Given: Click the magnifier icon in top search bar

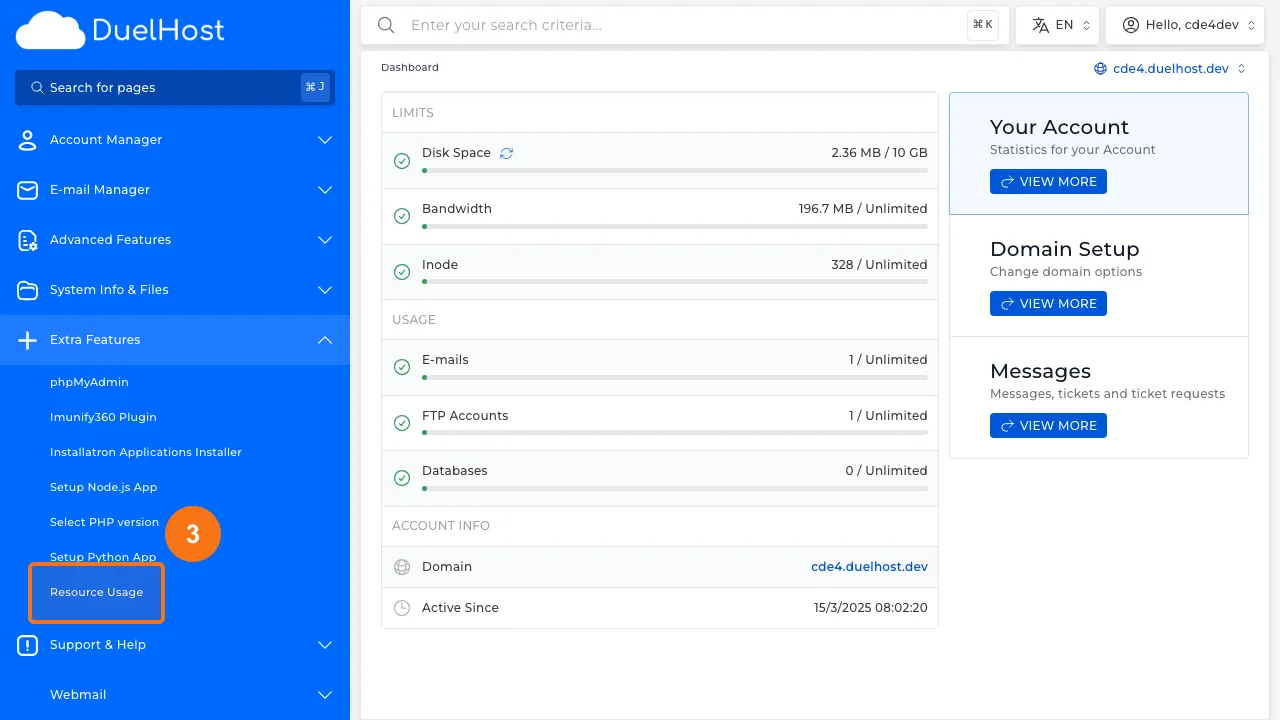Looking at the screenshot, I should [x=386, y=25].
